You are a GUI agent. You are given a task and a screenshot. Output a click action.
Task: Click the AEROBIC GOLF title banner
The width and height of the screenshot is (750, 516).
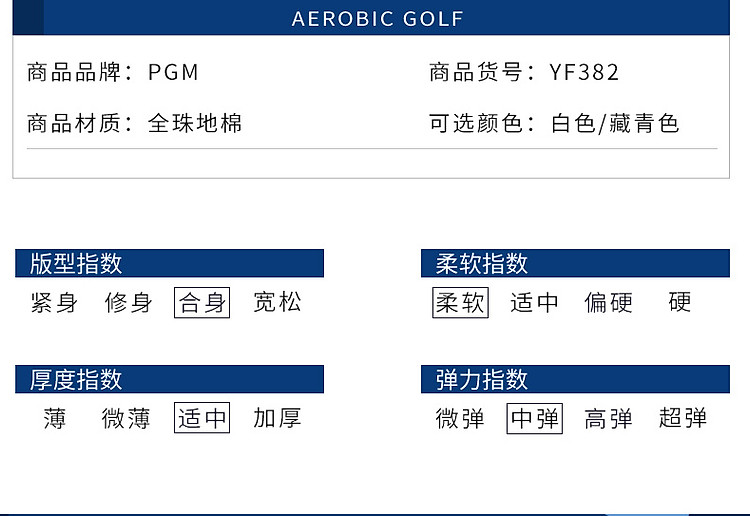pos(378,19)
